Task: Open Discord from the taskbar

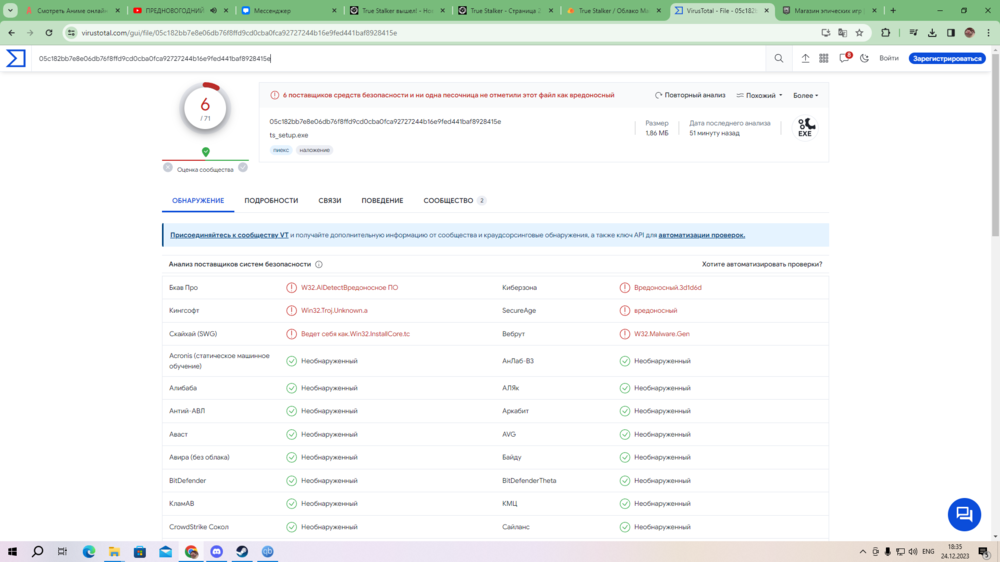Action: (x=216, y=551)
